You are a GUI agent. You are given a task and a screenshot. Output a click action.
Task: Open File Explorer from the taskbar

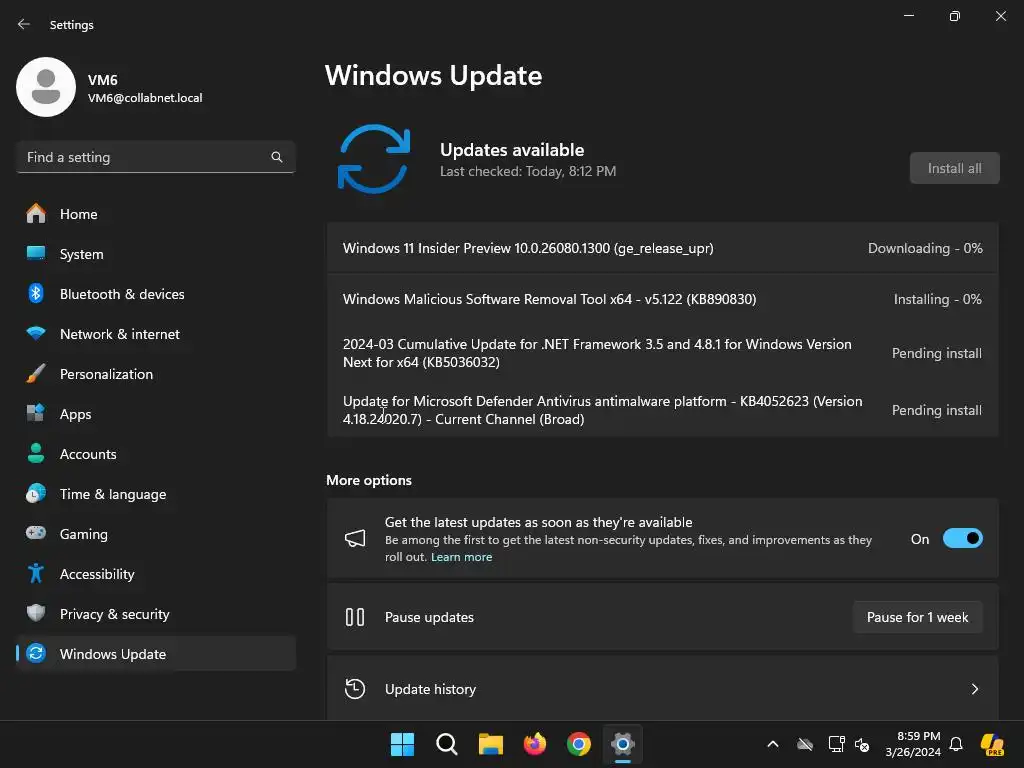490,744
